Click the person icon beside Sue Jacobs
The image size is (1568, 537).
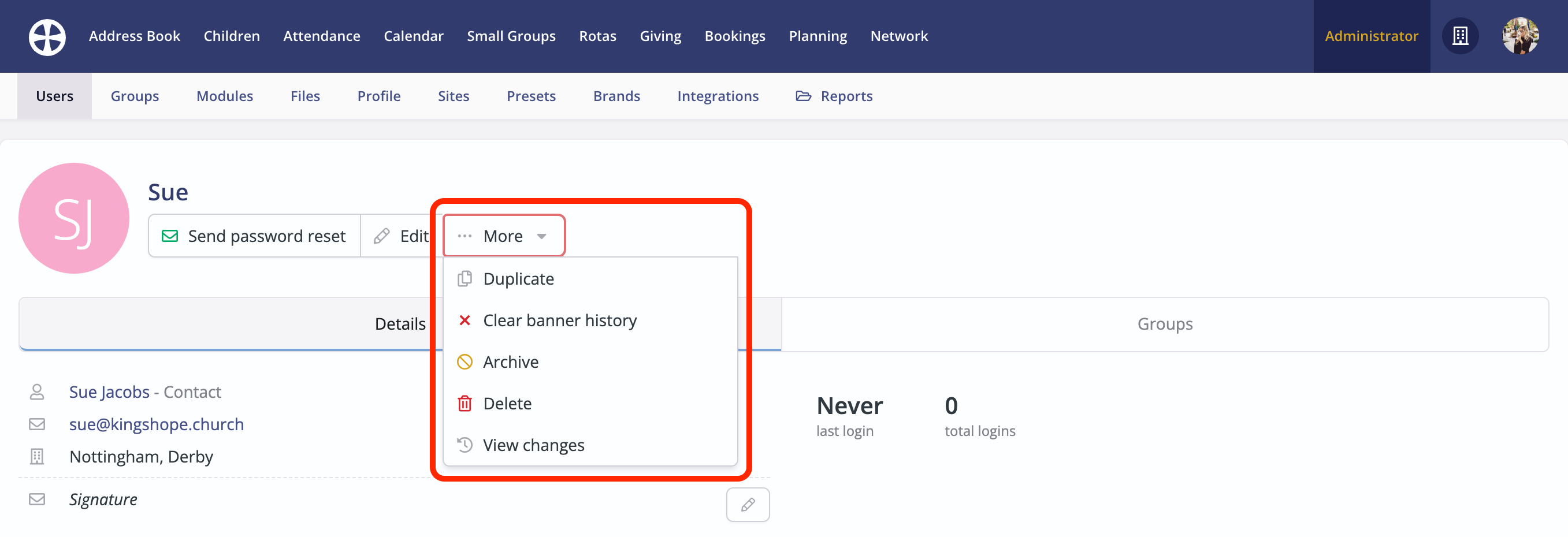point(36,391)
